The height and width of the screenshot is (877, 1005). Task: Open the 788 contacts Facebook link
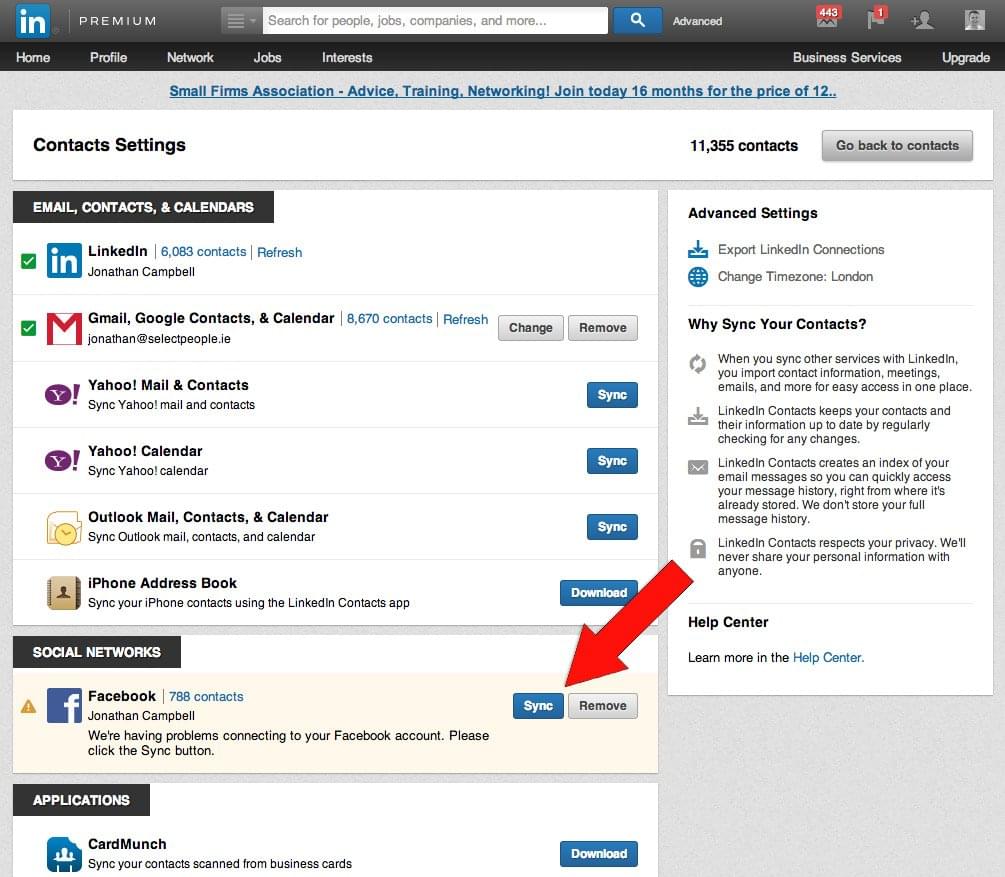coord(206,696)
